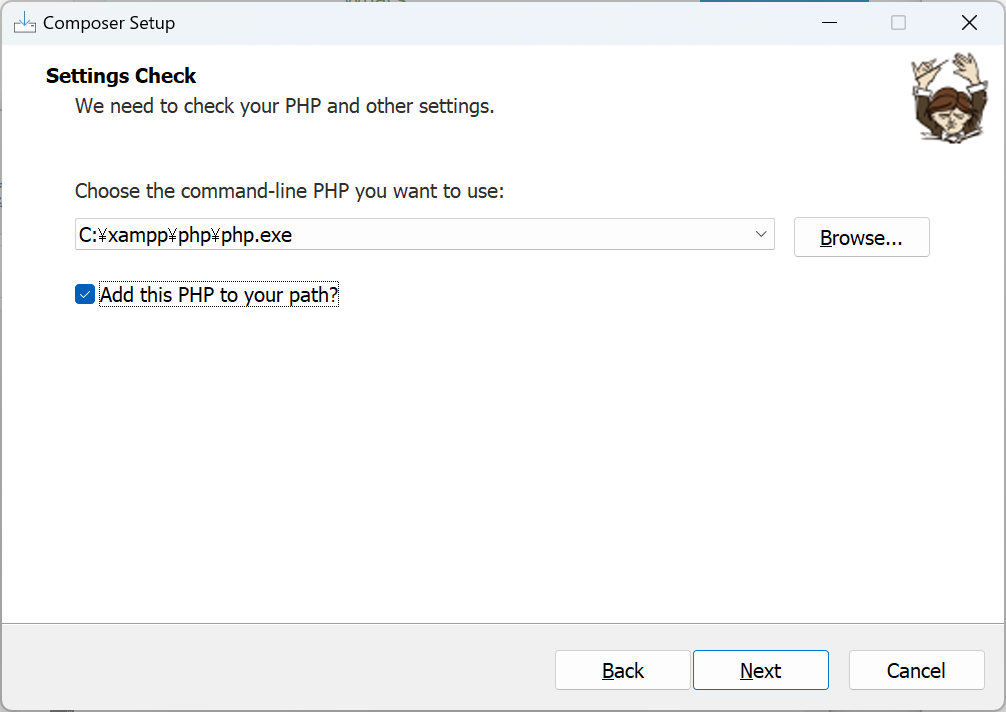1006x712 pixels.
Task: Click the 'Add this PHP to your path?' label text
Action: tap(219, 295)
